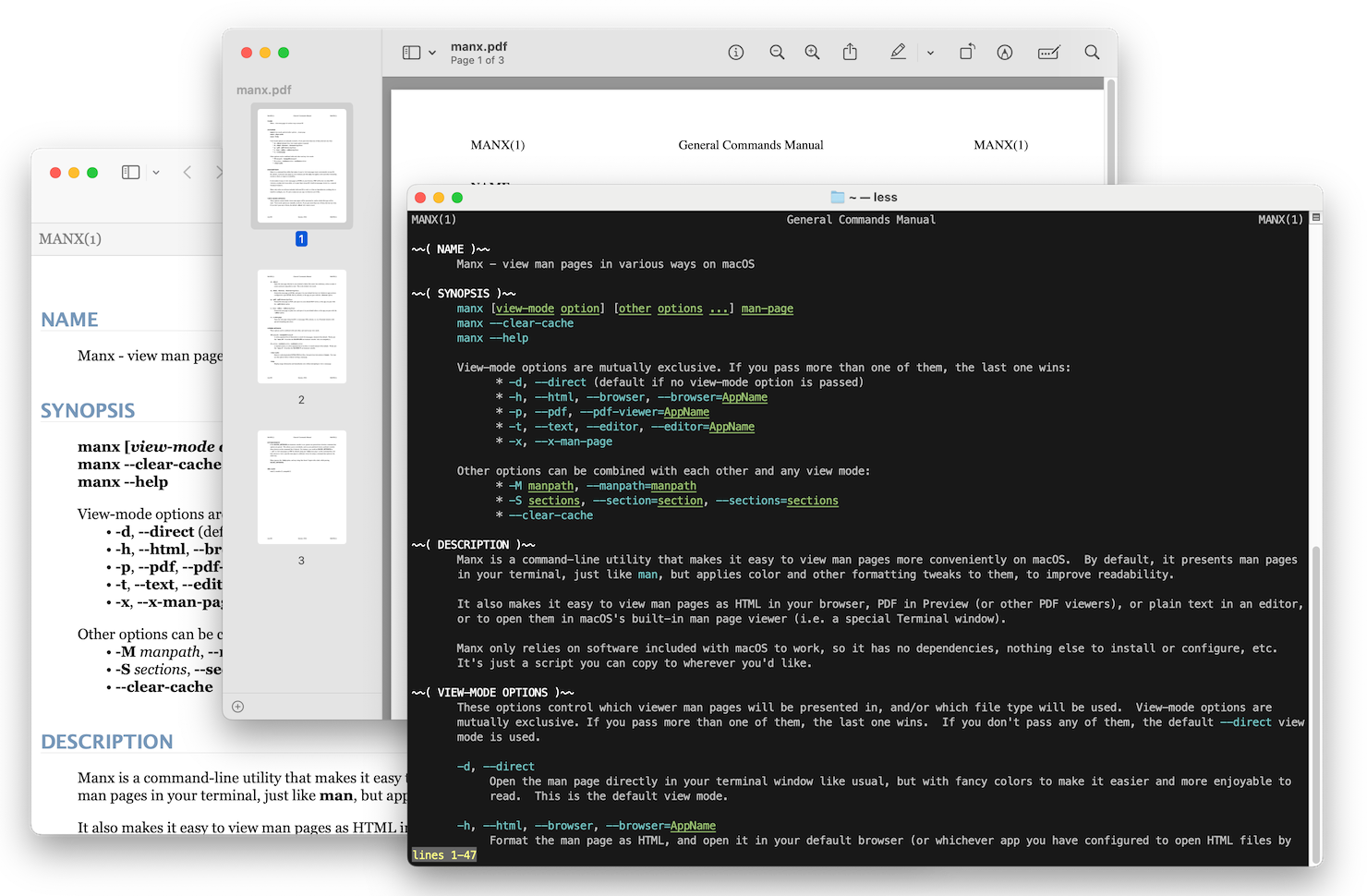Image resolution: width=1367 pixels, height=896 pixels.
Task: Click the manx.pdf title in Preview toolbar
Action: (478, 46)
